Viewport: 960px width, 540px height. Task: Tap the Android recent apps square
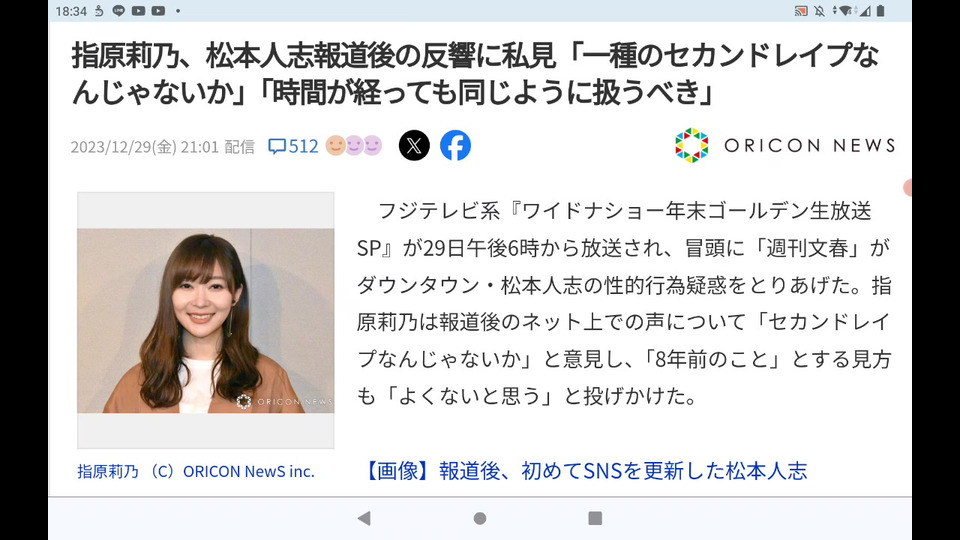595,519
